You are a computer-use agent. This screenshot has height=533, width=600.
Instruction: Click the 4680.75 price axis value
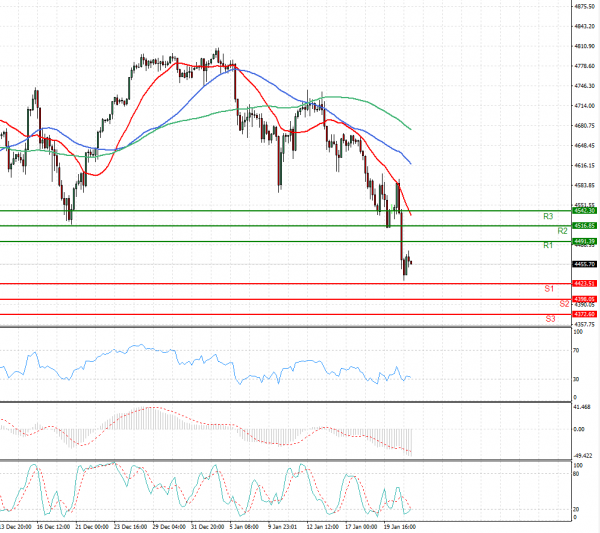click(584, 126)
